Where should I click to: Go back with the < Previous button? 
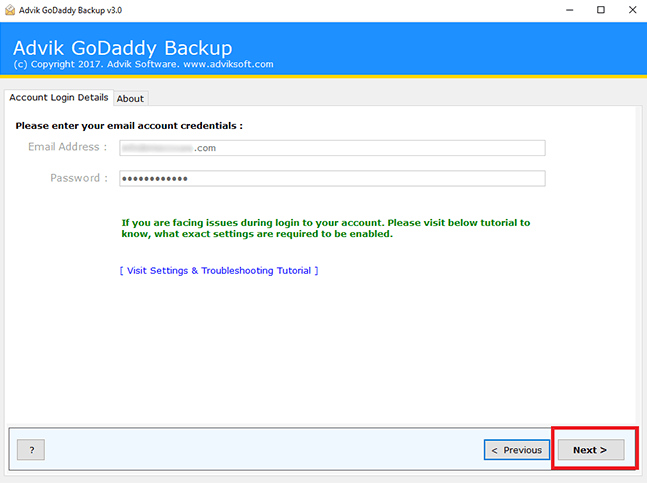tap(517, 450)
